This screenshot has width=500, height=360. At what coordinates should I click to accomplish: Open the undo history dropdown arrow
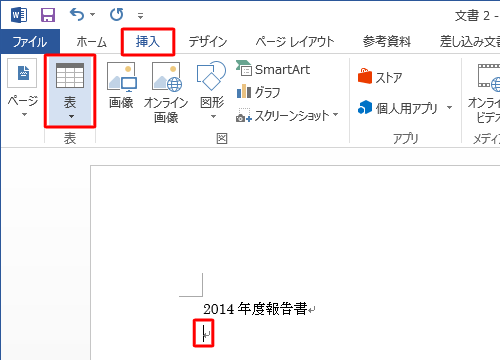click(93, 15)
